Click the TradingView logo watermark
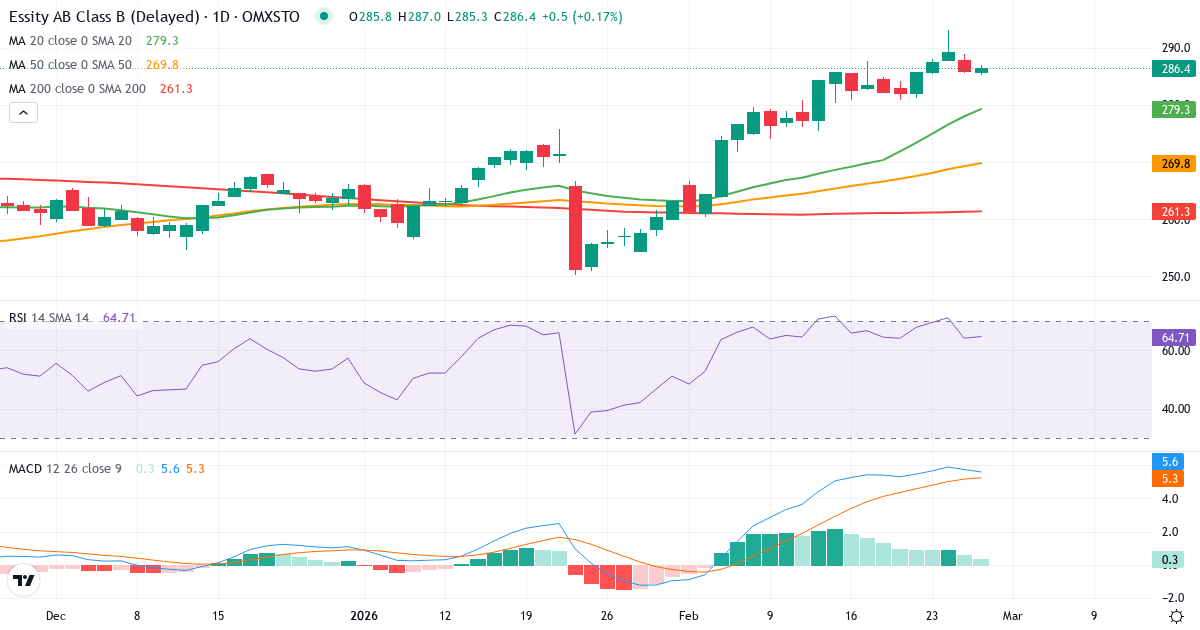The height and width of the screenshot is (630, 1200). pos(22,578)
